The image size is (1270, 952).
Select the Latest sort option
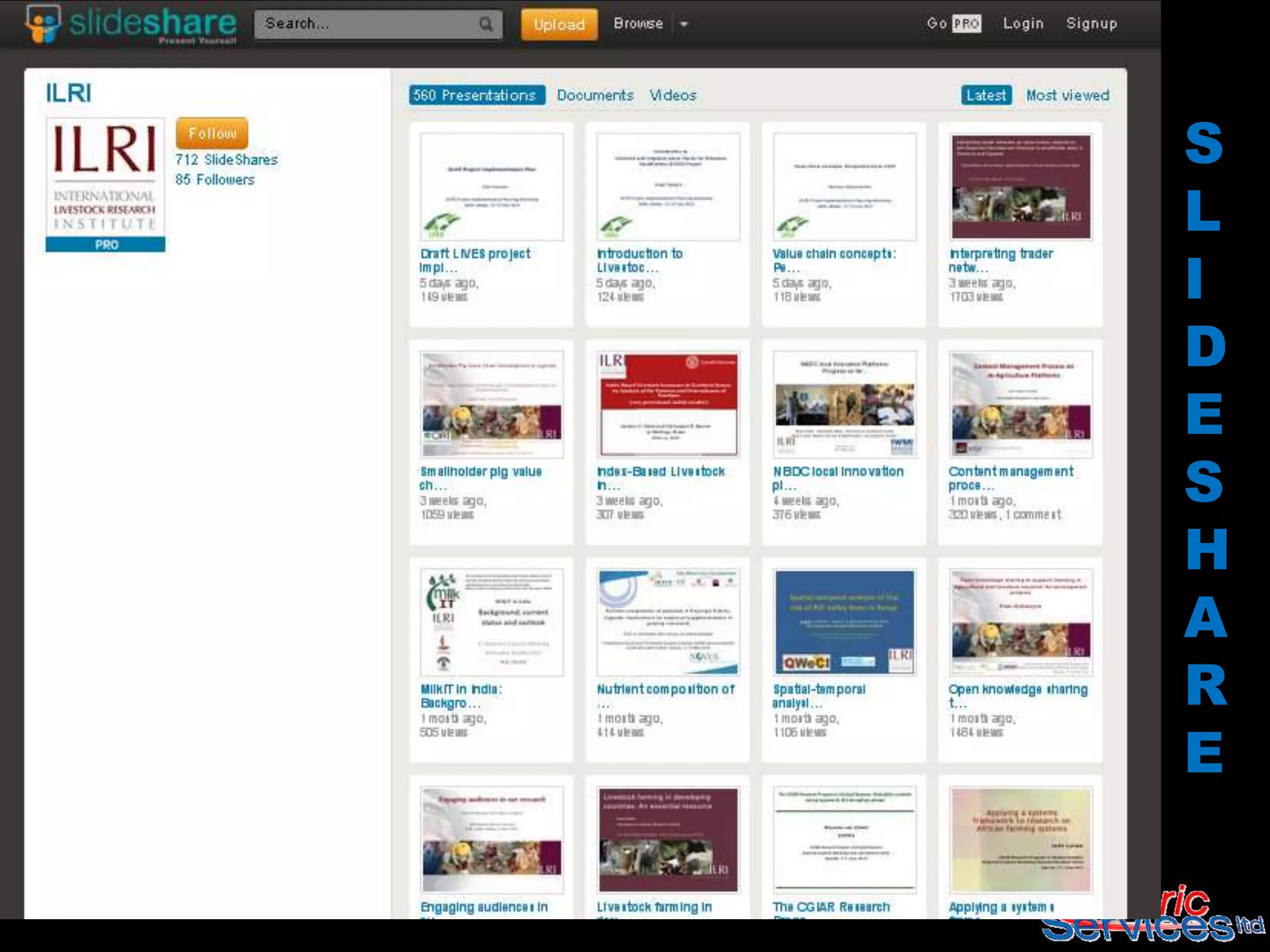tap(986, 95)
